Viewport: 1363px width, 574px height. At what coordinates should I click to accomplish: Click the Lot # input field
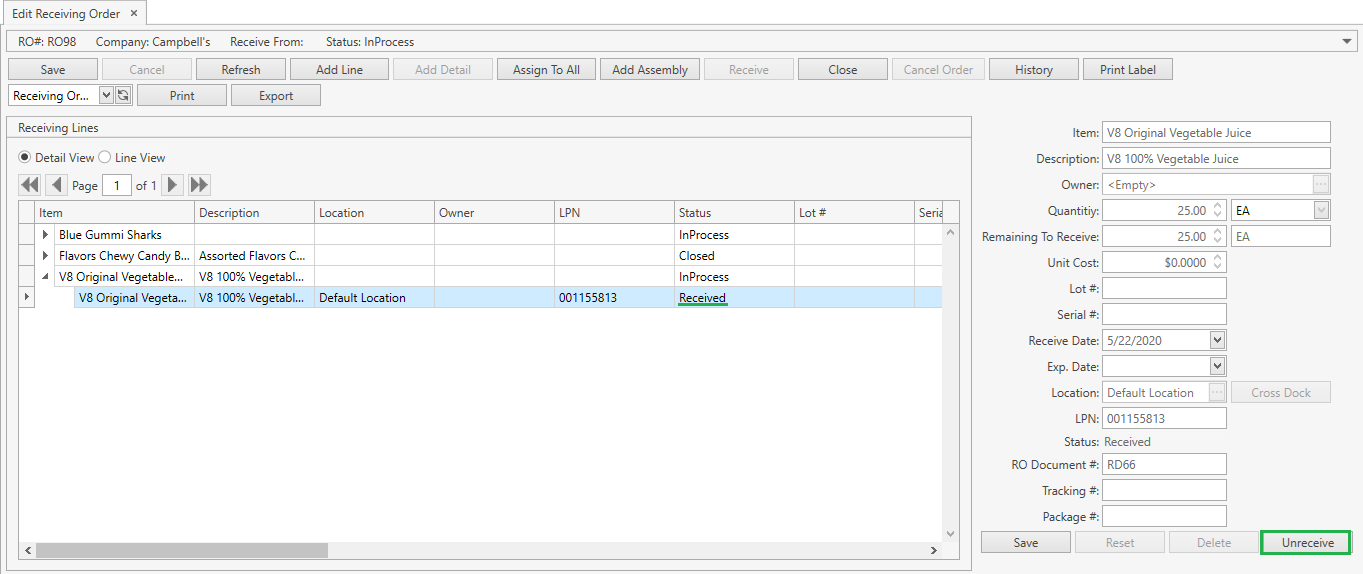tap(1164, 289)
